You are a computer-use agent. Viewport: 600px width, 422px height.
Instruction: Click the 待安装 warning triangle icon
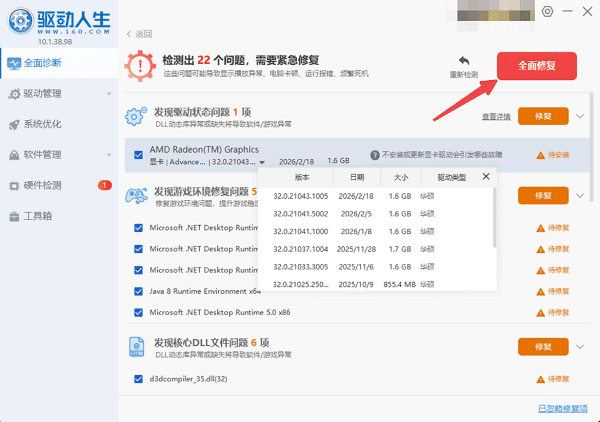pyautogui.click(x=540, y=155)
